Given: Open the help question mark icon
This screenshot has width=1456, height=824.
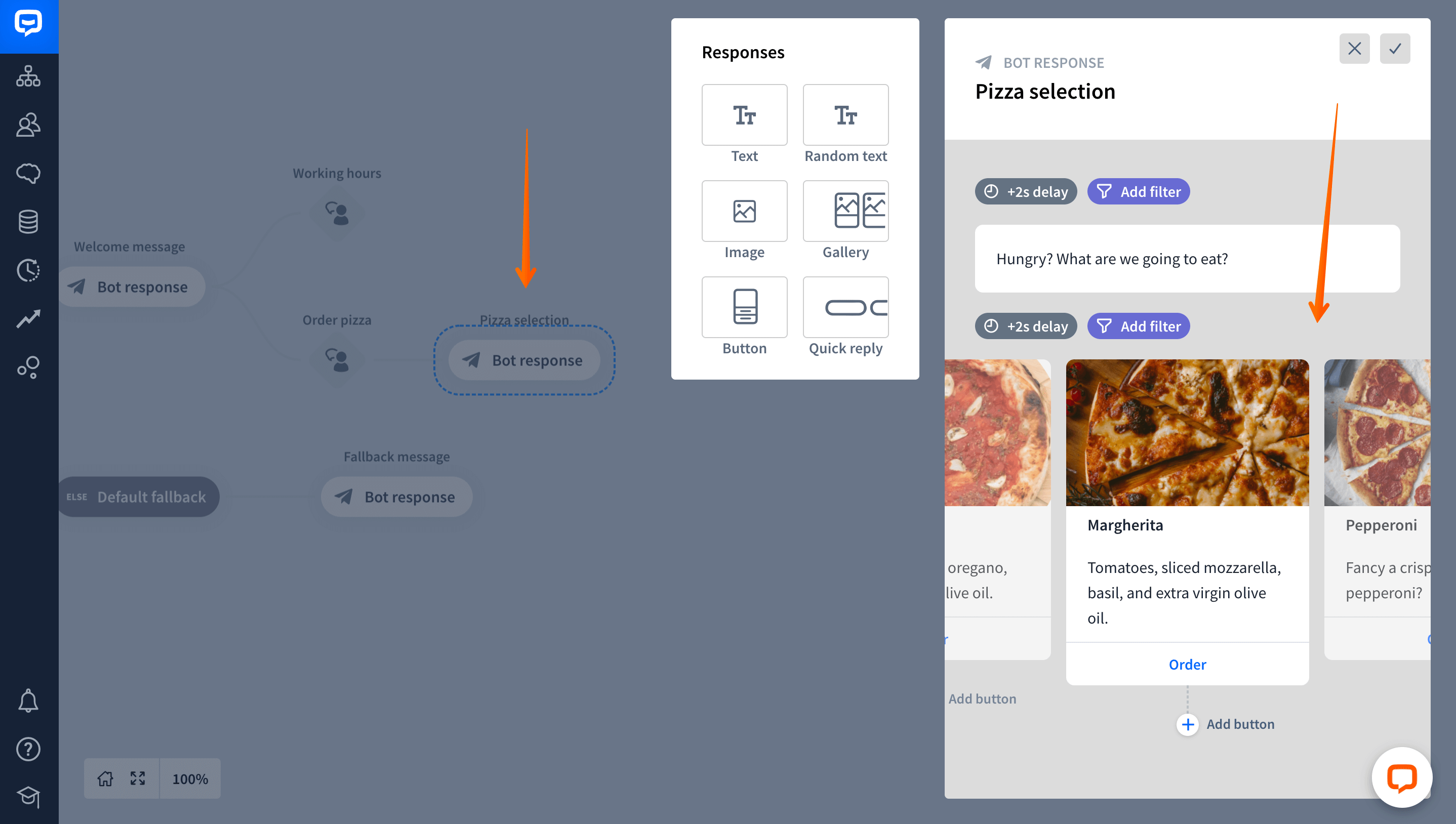Looking at the screenshot, I should pyautogui.click(x=28, y=749).
